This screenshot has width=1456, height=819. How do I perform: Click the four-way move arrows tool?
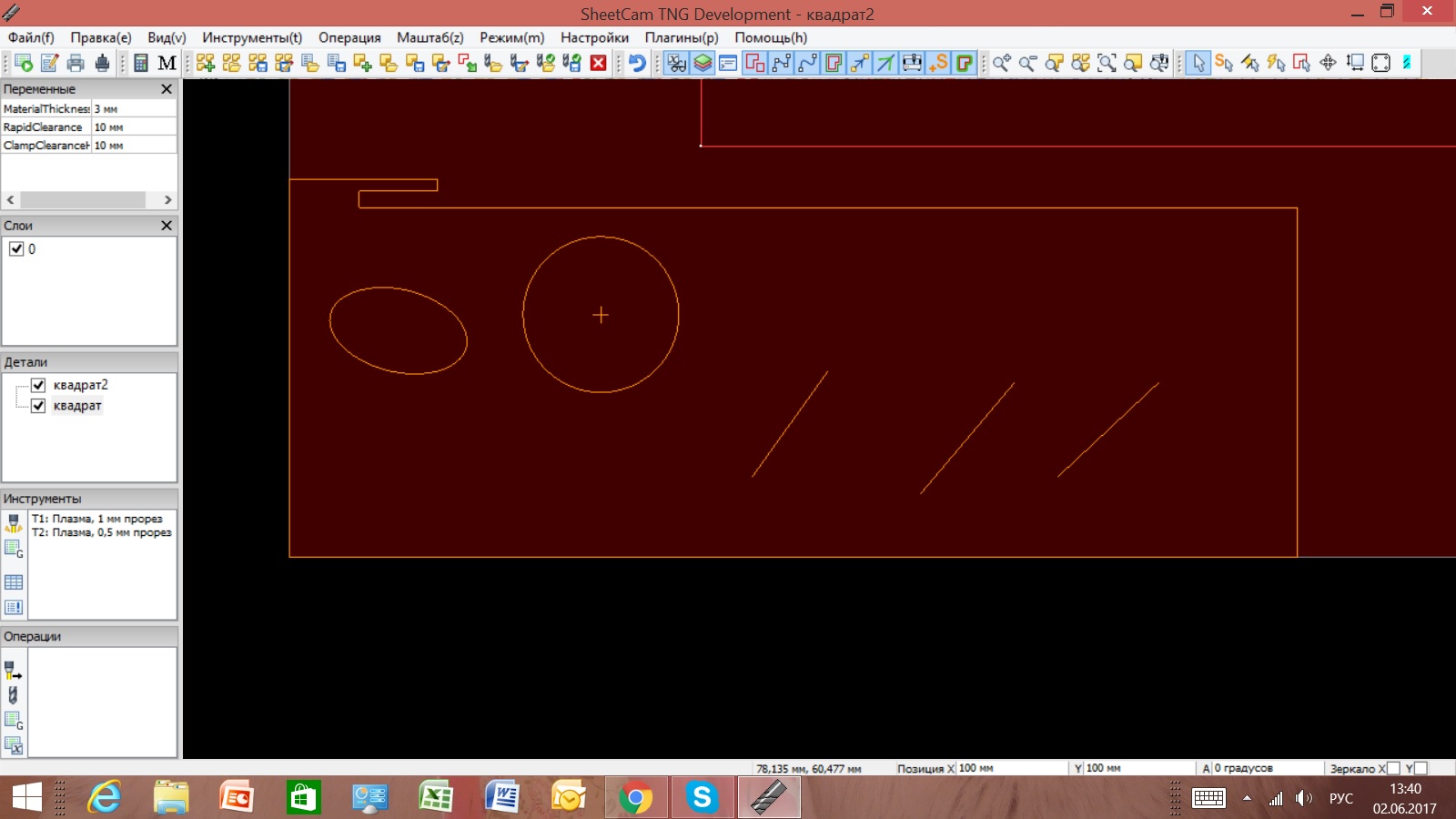click(x=1328, y=63)
